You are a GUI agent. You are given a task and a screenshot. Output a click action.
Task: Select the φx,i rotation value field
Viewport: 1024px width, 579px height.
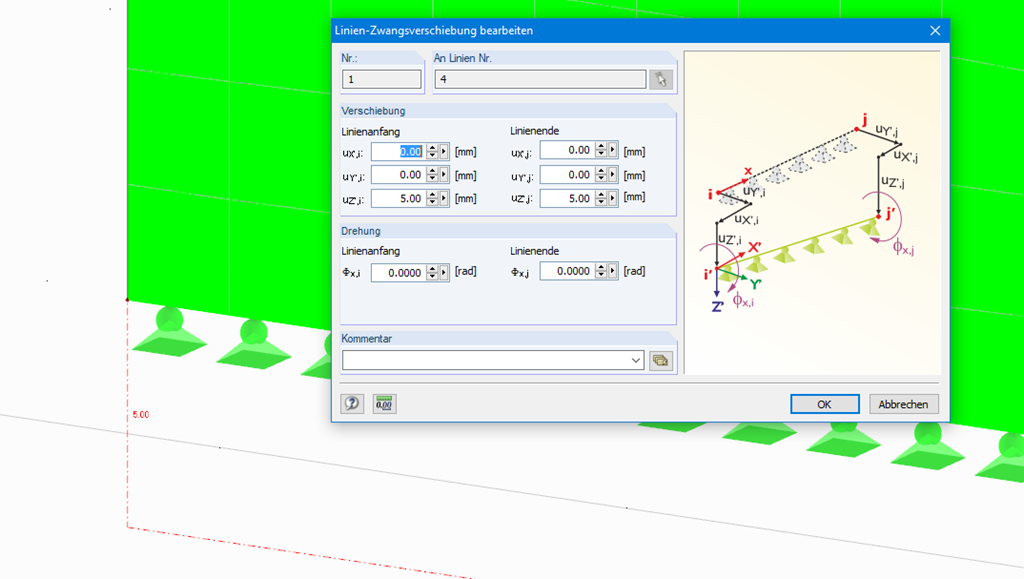tap(398, 273)
